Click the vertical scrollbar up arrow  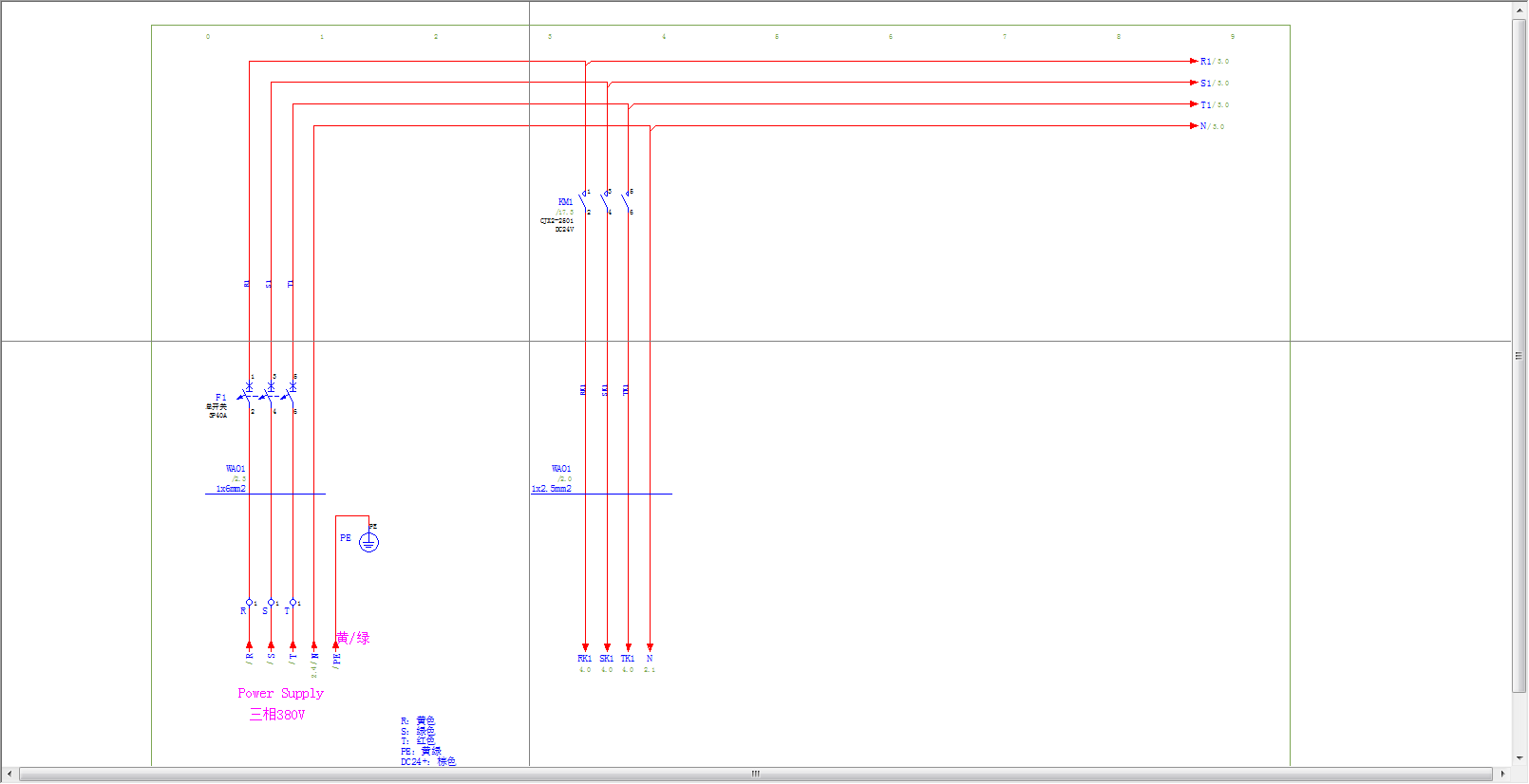point(1519,9)
